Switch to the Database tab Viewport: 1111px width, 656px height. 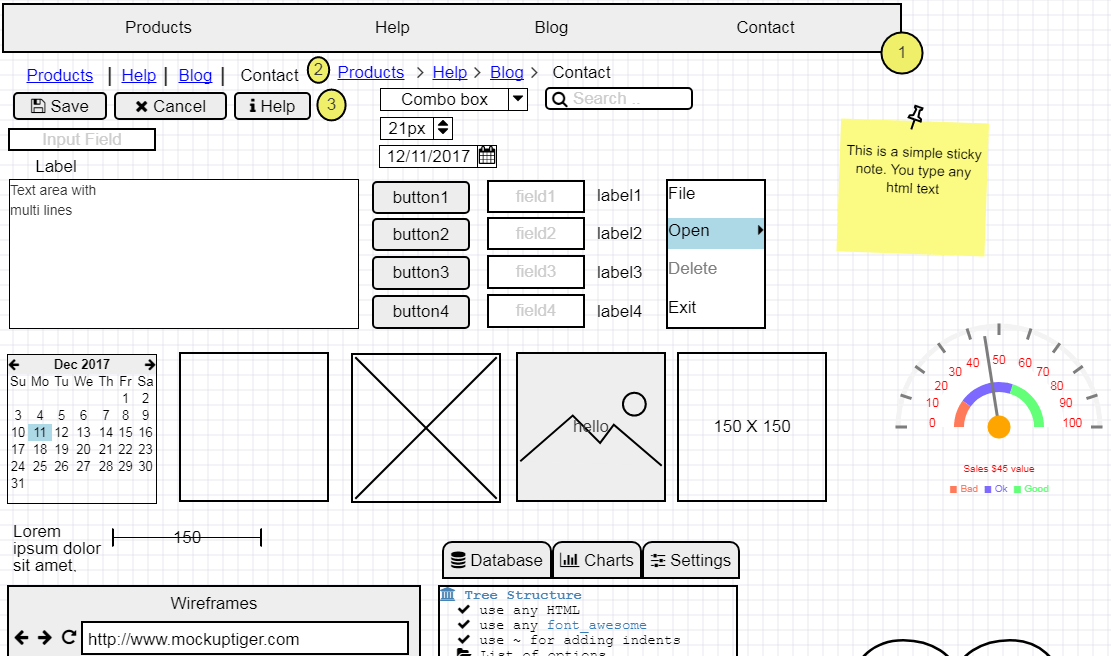497,559
